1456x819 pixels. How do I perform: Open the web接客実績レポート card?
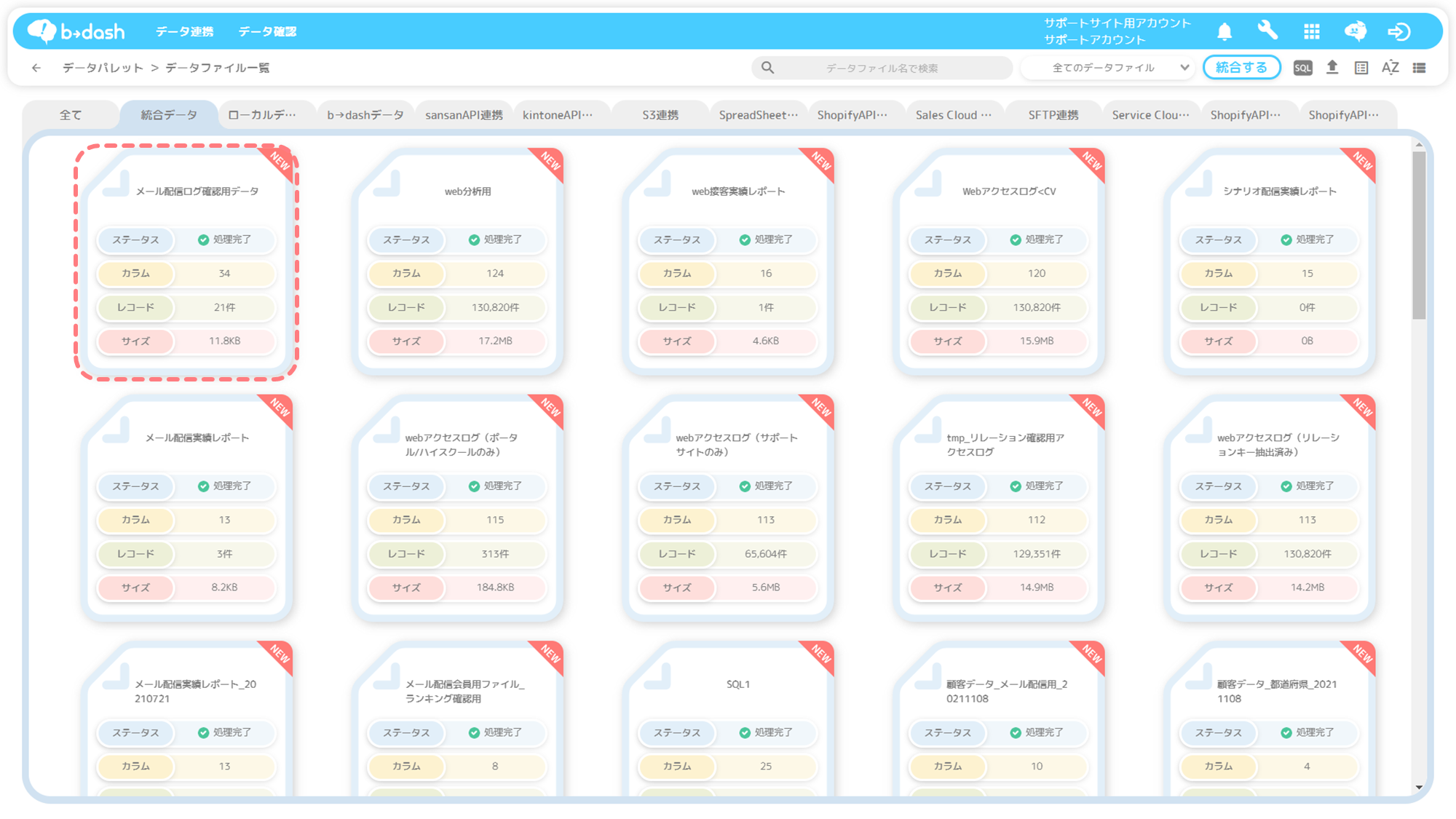click(728, 262)
